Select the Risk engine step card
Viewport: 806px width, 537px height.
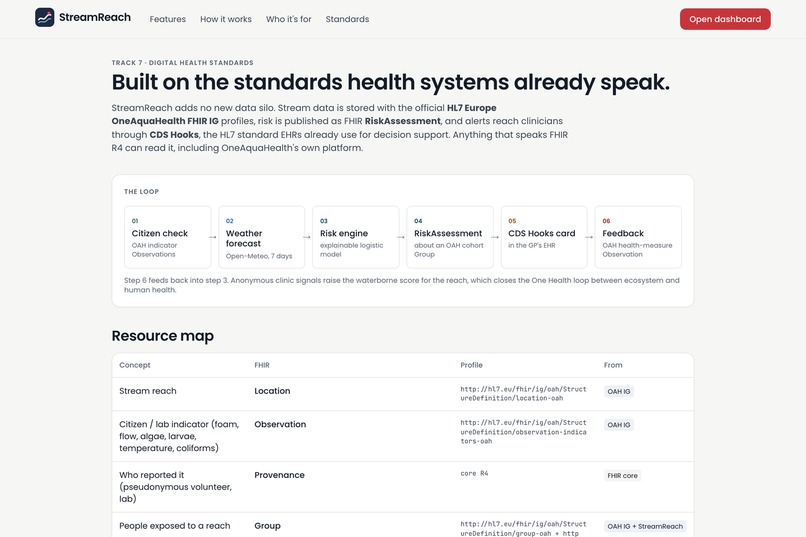click(356, 237)
